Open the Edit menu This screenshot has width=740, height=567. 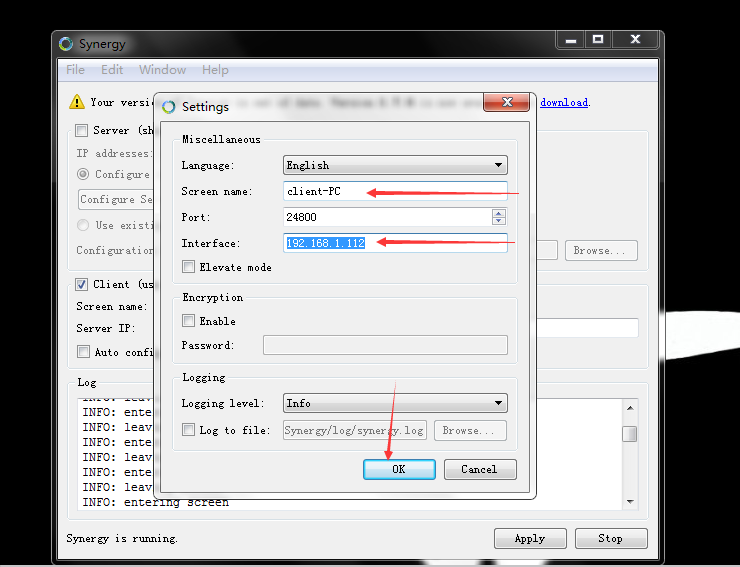112,70
